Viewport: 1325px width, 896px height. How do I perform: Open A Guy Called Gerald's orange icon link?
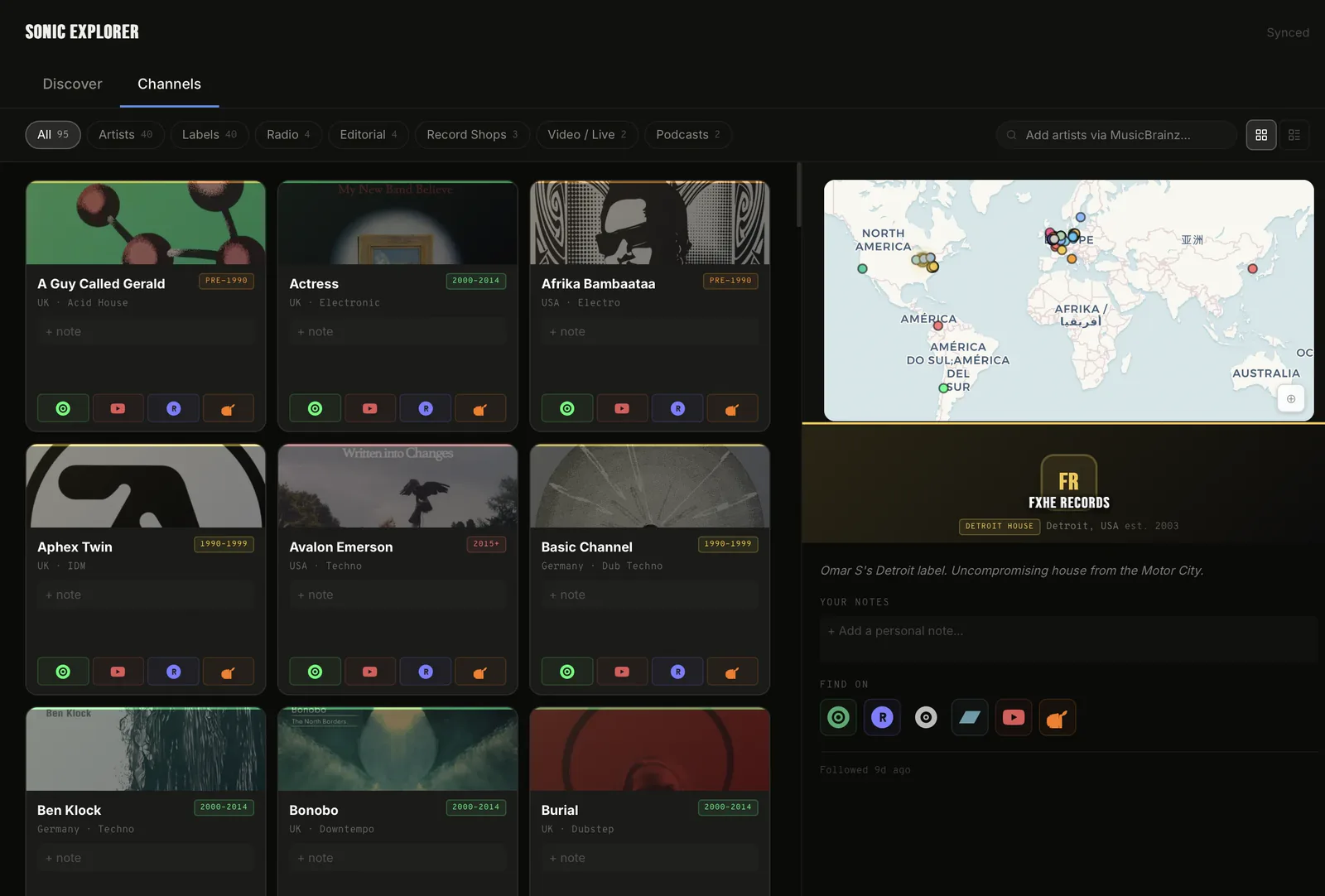[x=229, y=408]
